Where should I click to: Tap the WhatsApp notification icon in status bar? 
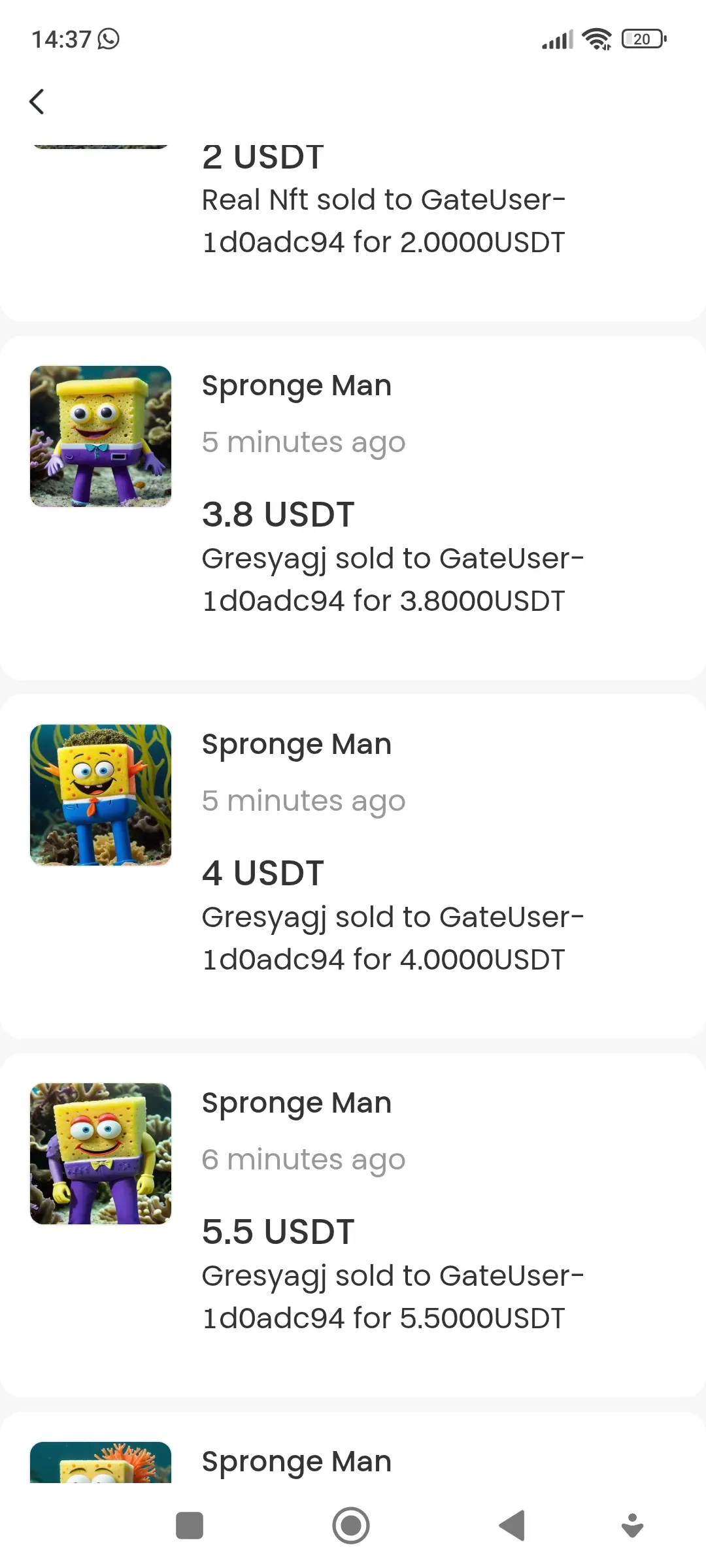point(109,39)
